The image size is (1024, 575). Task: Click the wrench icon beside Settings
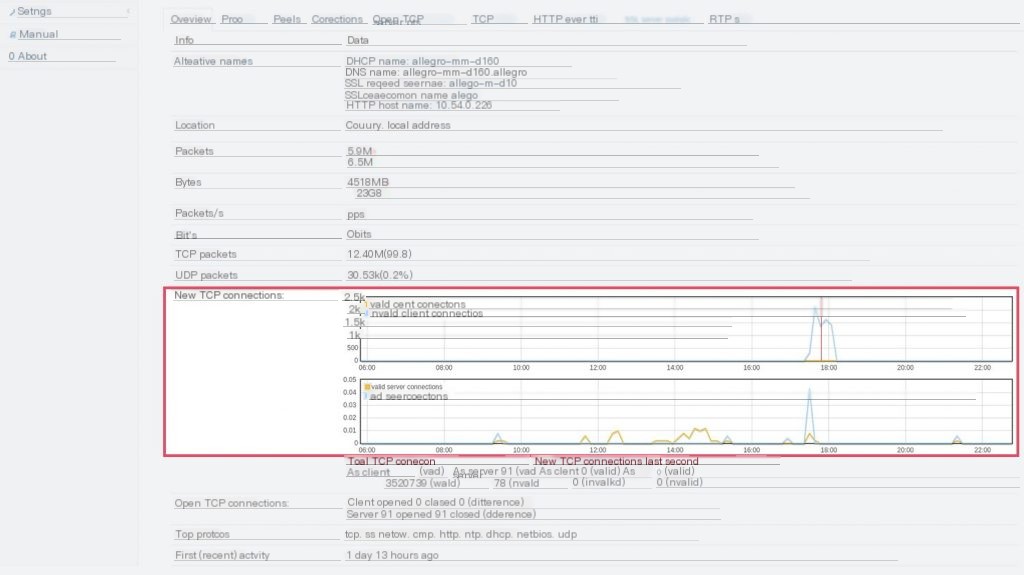tap(12, 12)
